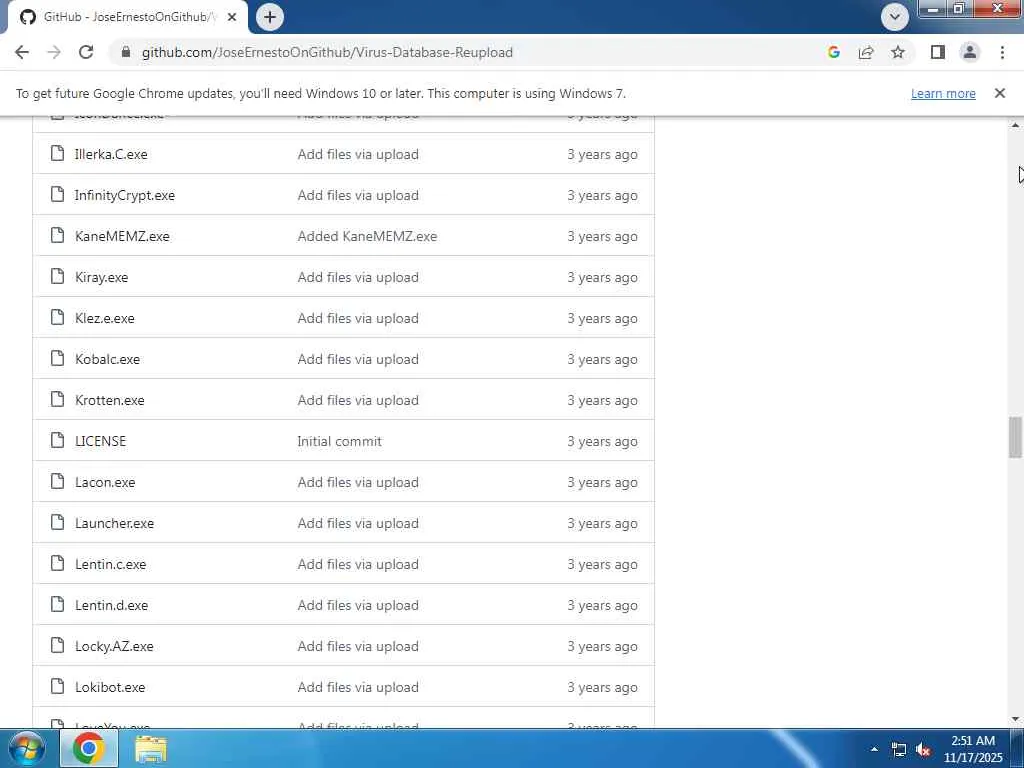Click the padlock site info icon
1024x768 pixels.
click(126, 52)
